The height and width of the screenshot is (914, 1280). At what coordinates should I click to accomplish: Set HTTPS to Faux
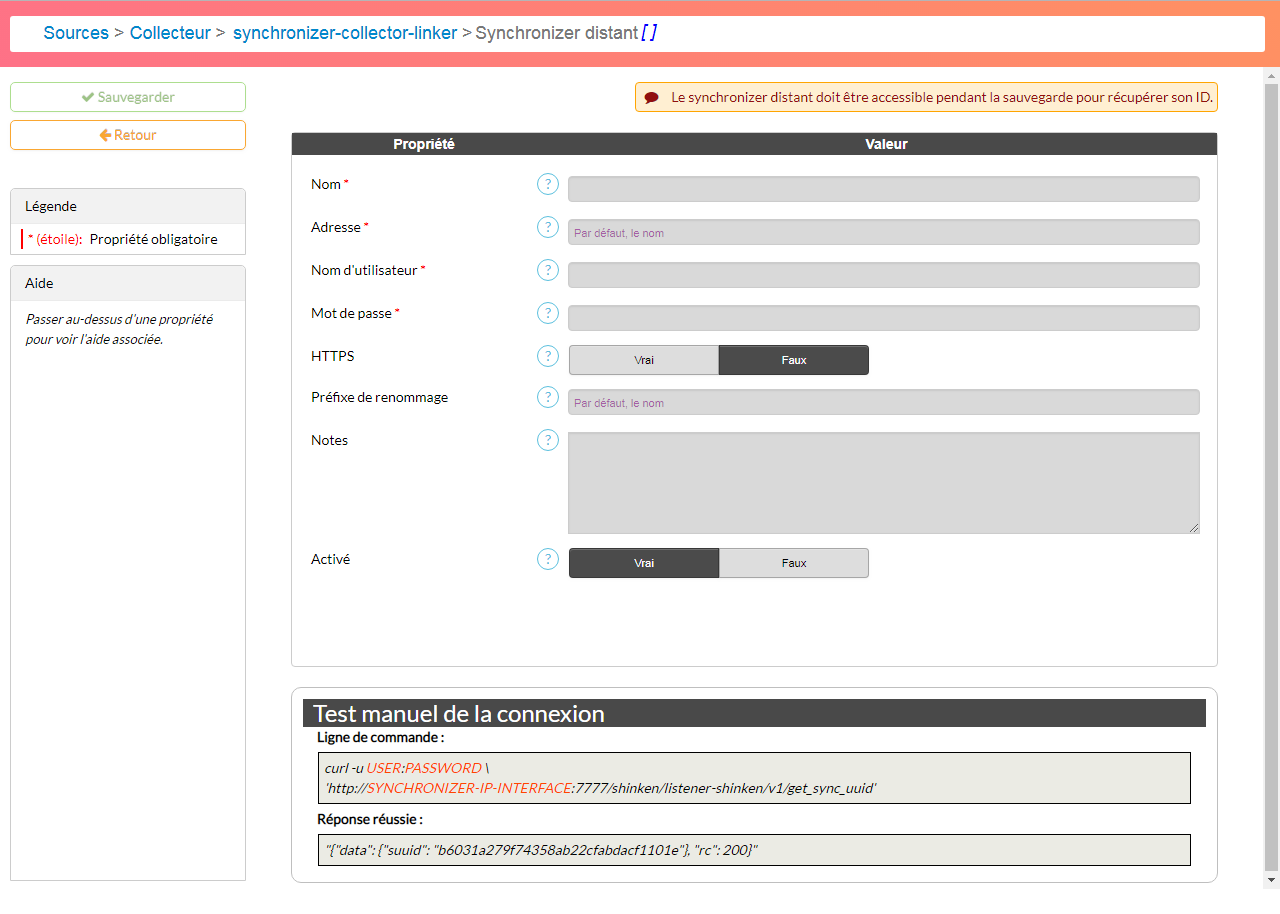click(794, 360)
